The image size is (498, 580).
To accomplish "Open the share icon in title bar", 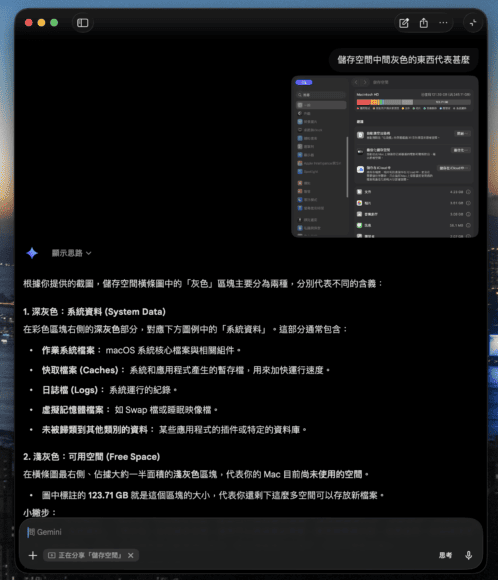I will click(424, 23).
